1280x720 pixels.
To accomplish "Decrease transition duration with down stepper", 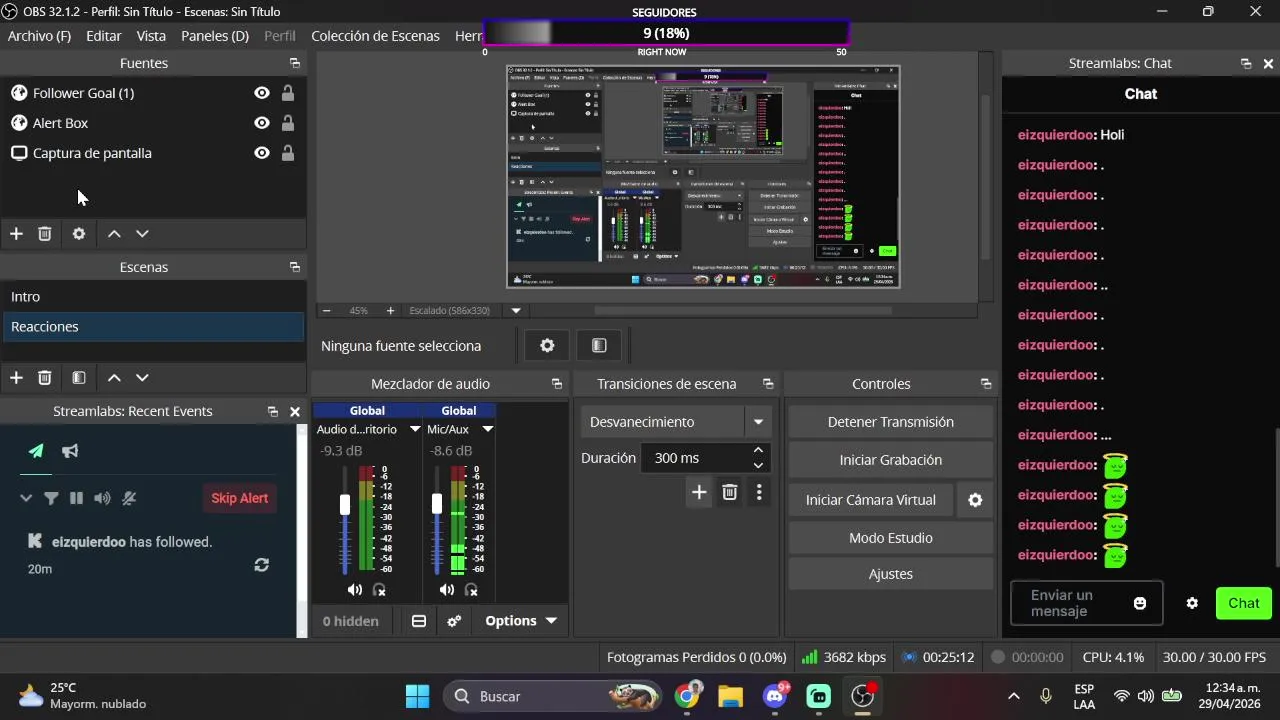I will tap(758, 465).
